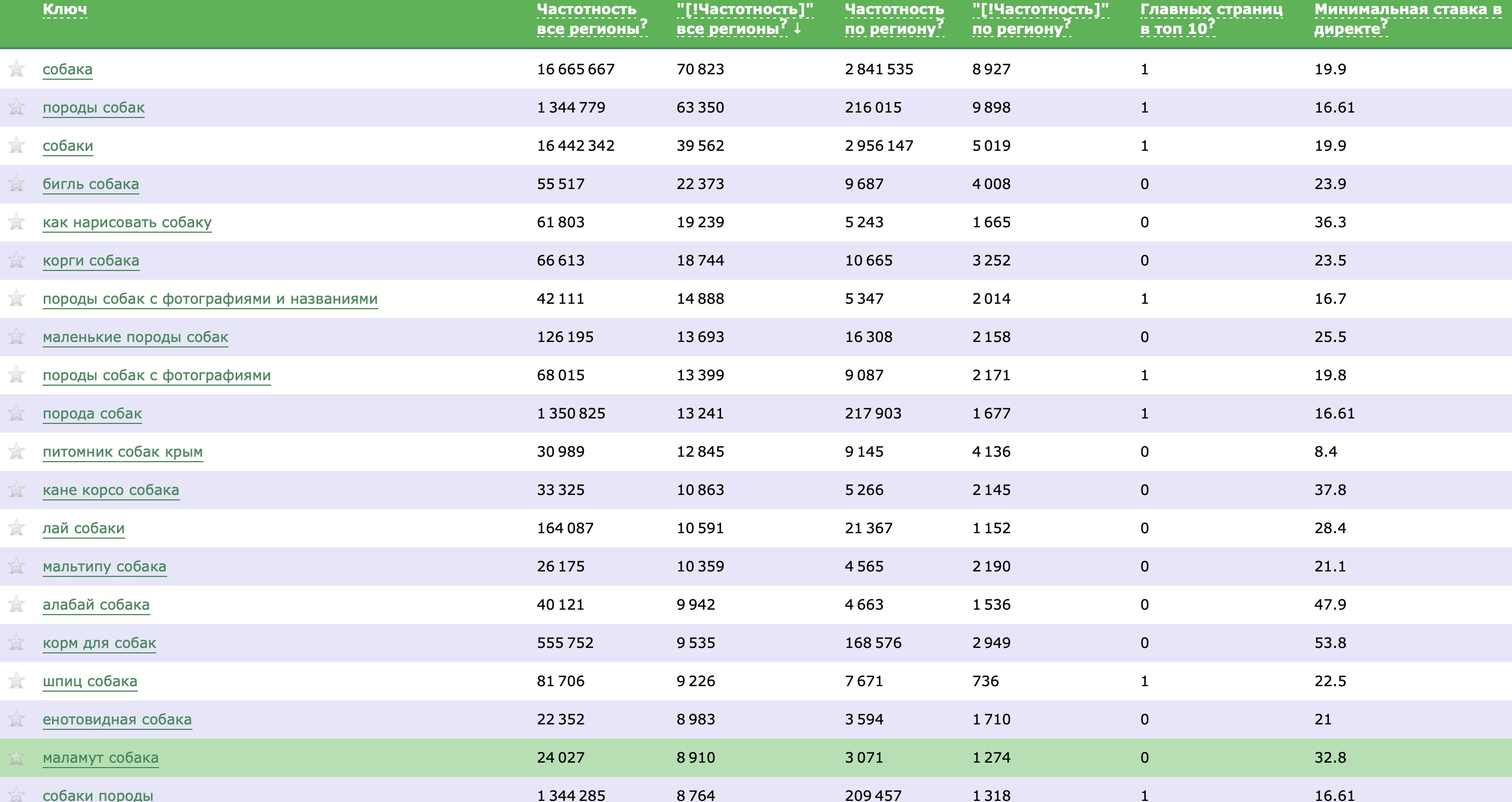Screen dimensions: 1512x802
Task: Select regional frequency value '168 576'
Action: [x=873, y=642]
